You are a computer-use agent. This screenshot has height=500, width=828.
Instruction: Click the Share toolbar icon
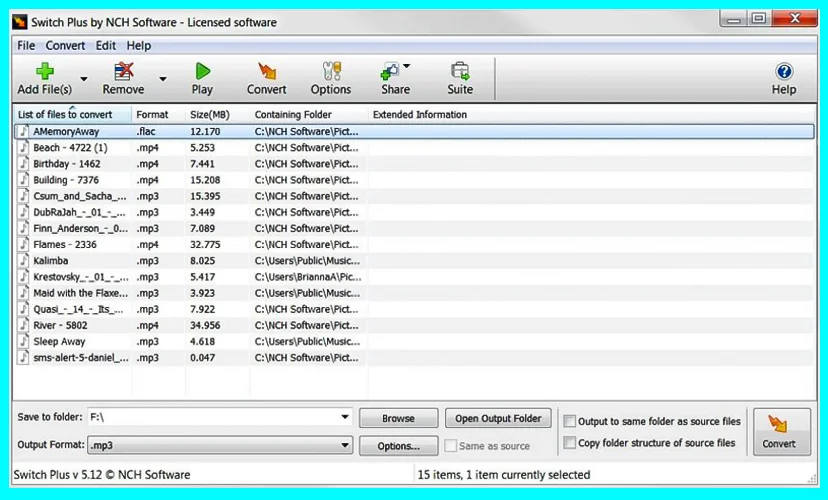390,71
